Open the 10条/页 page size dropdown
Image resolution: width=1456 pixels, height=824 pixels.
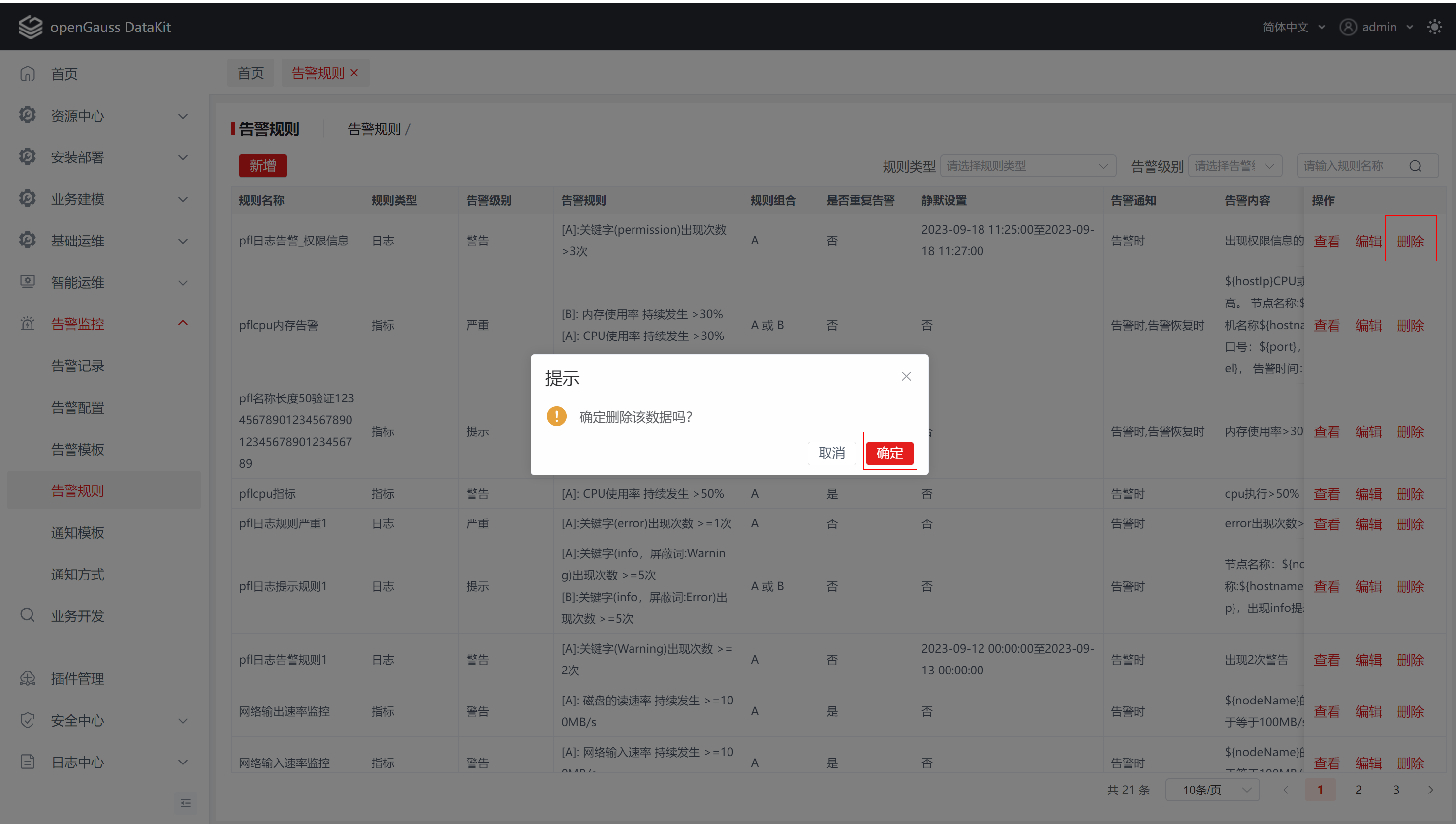[x=1212, y=790]
